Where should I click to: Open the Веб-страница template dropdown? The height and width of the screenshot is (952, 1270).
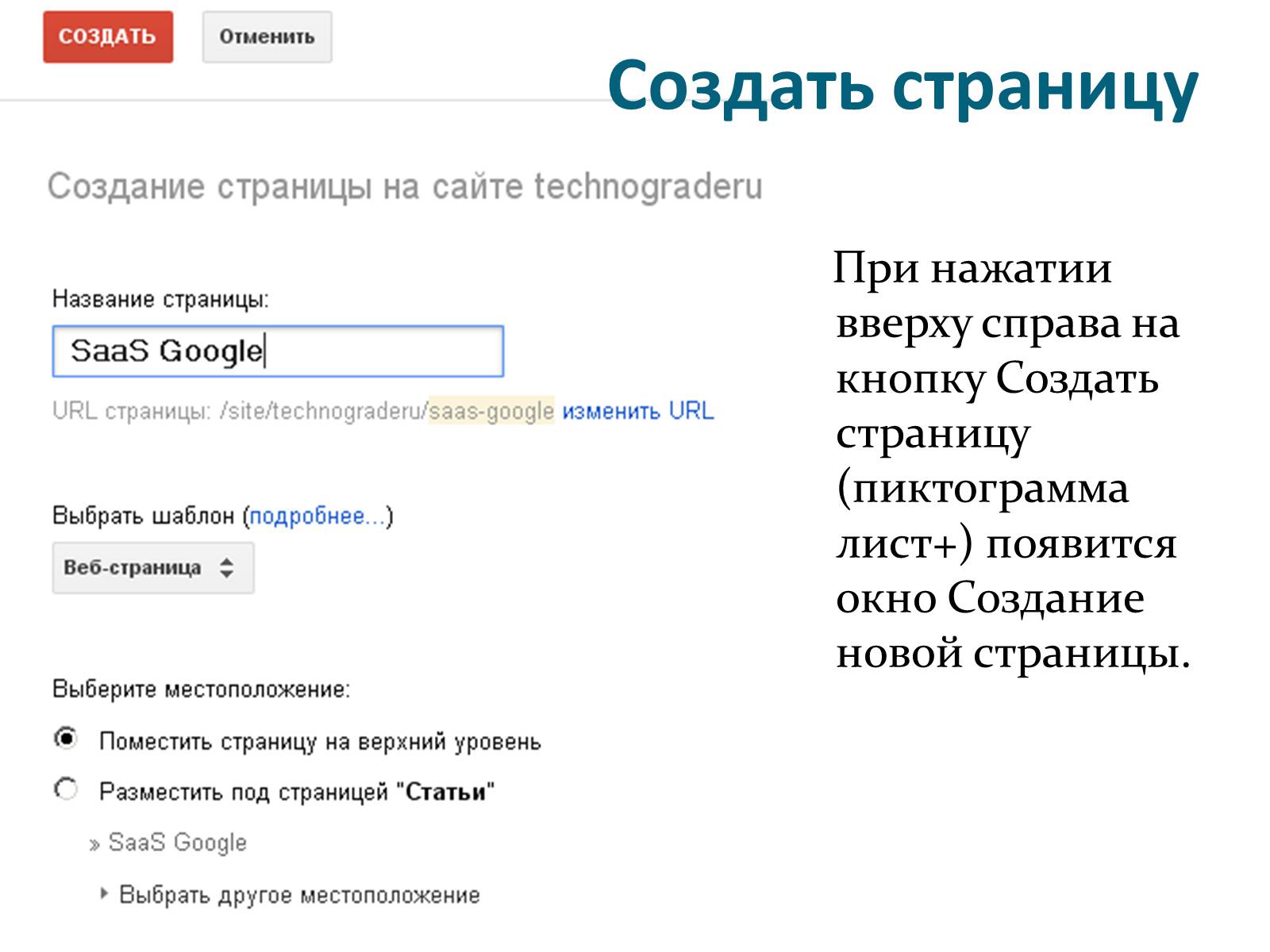(x=153, y=568)
